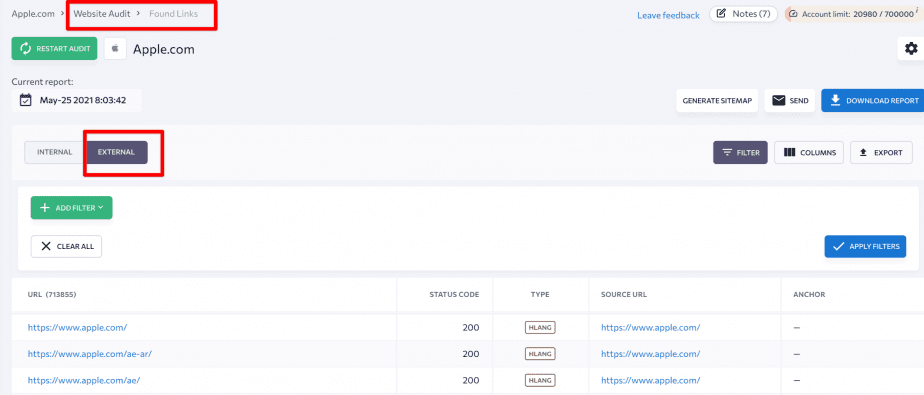Viewport: 924px width, 395px height.
Task: Open Leave feedback link
Action: pos(668,15)
